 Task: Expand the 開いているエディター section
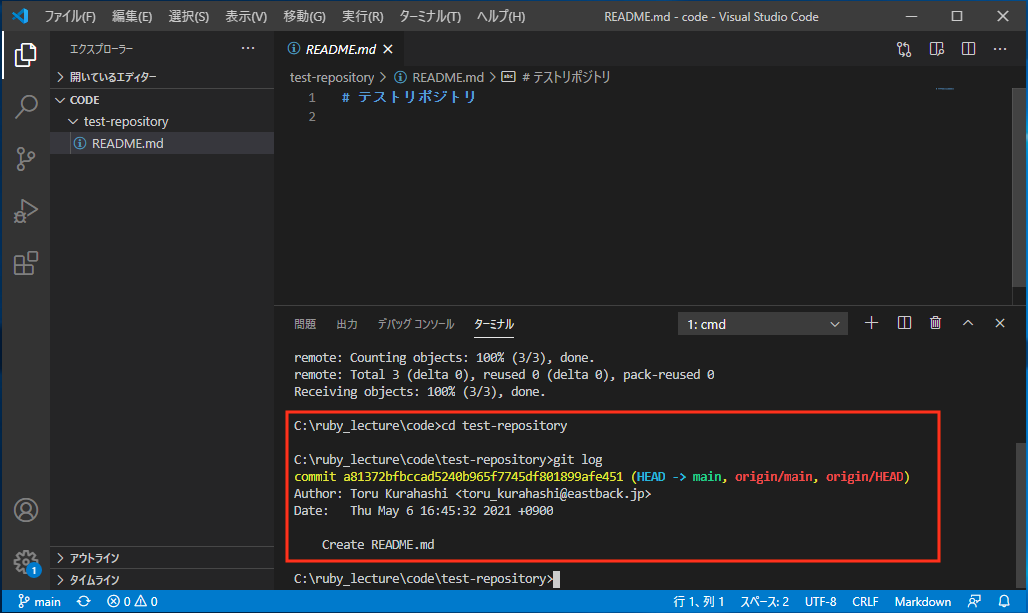[x=162, y=77]
